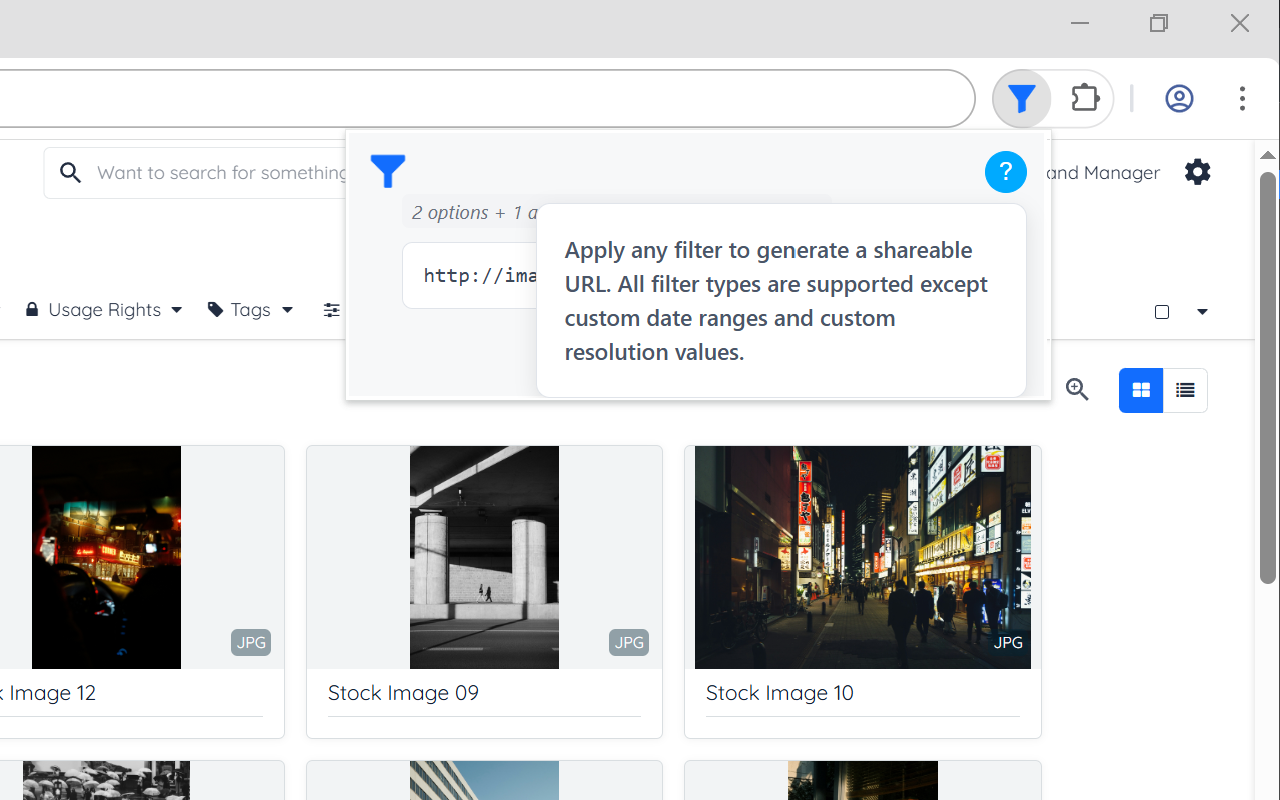Click the Stock Image 09 title
Viewport: 1280px width, 800px height.
[x=403, y=693]
